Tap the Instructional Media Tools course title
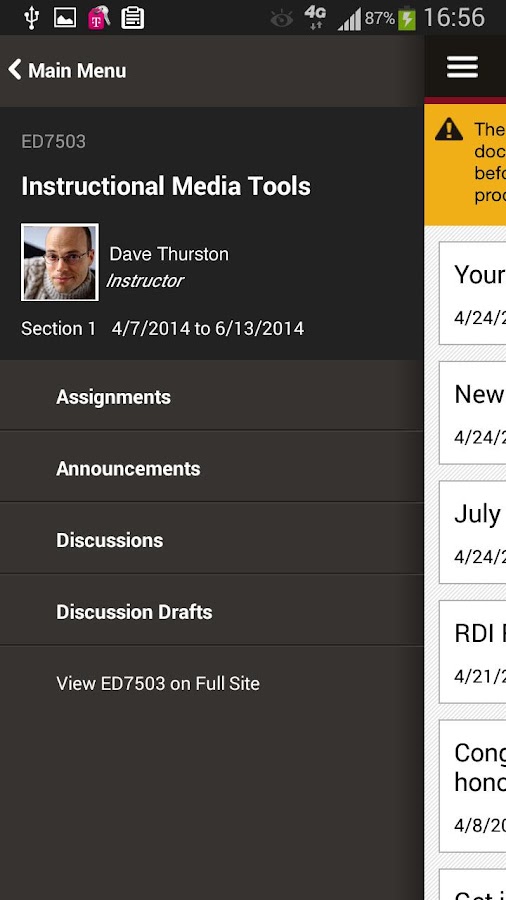 166,186
